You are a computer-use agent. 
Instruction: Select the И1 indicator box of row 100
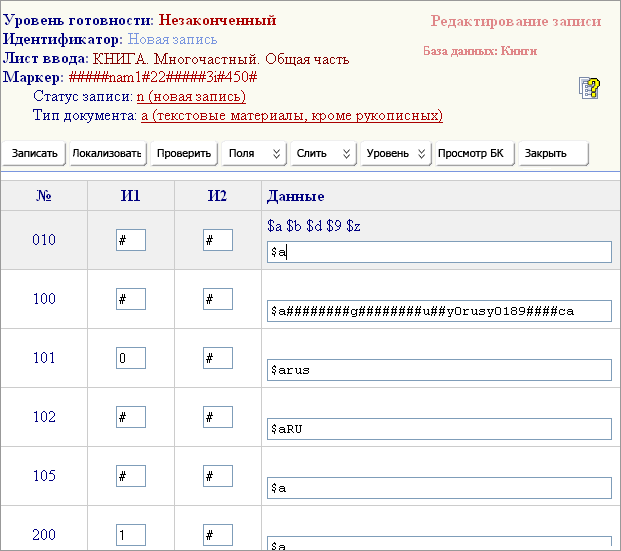pyautogui.click(x=131, y=299)
